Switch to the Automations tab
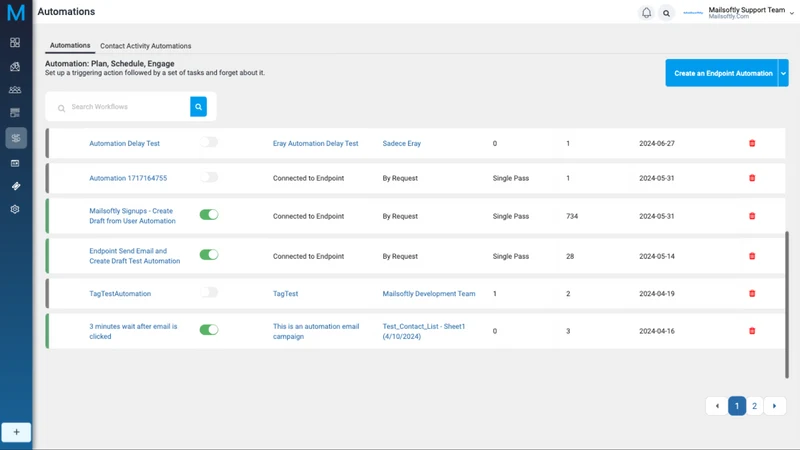The image size is (800, 450). point(70,45)
